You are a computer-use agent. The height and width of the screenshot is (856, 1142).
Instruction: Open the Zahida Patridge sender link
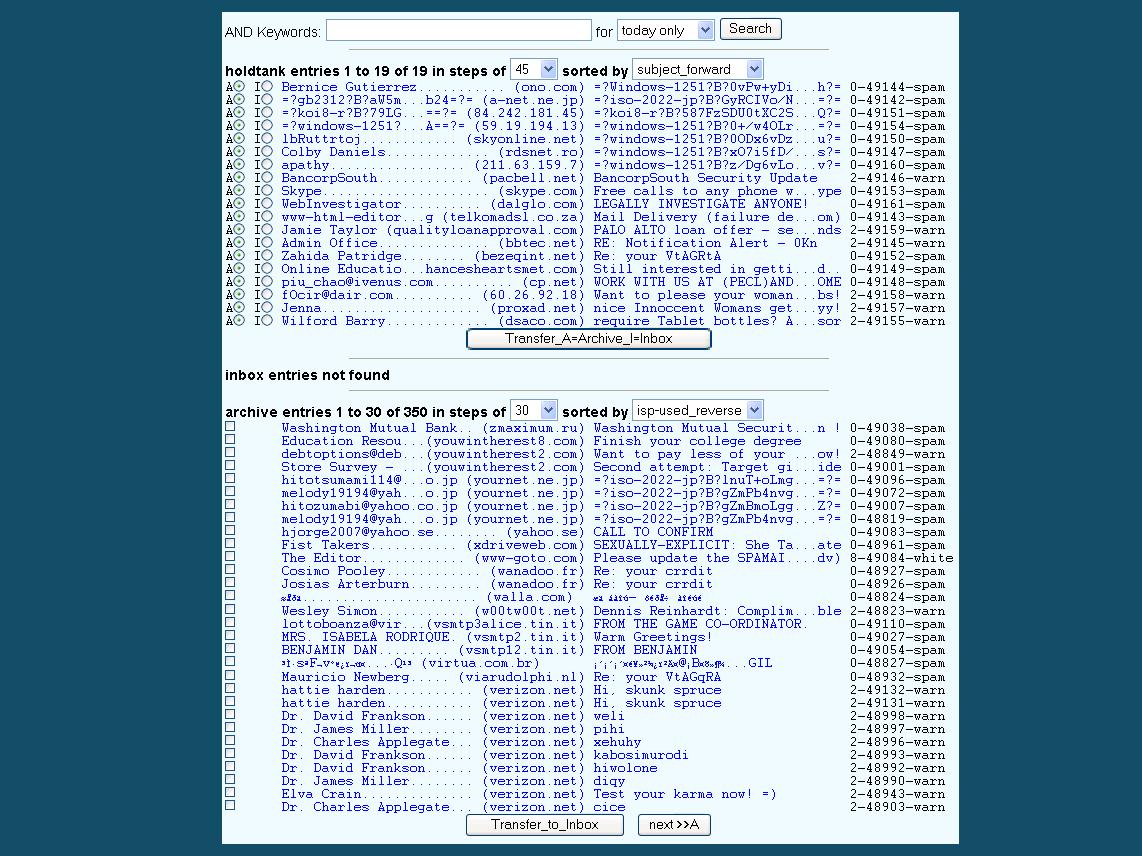point(433,256)
